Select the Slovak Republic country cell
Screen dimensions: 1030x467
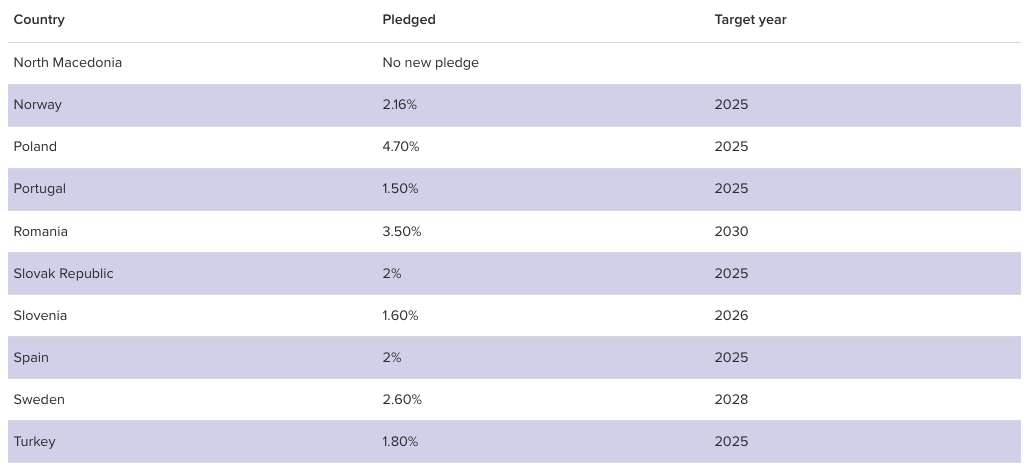(64, 274)
